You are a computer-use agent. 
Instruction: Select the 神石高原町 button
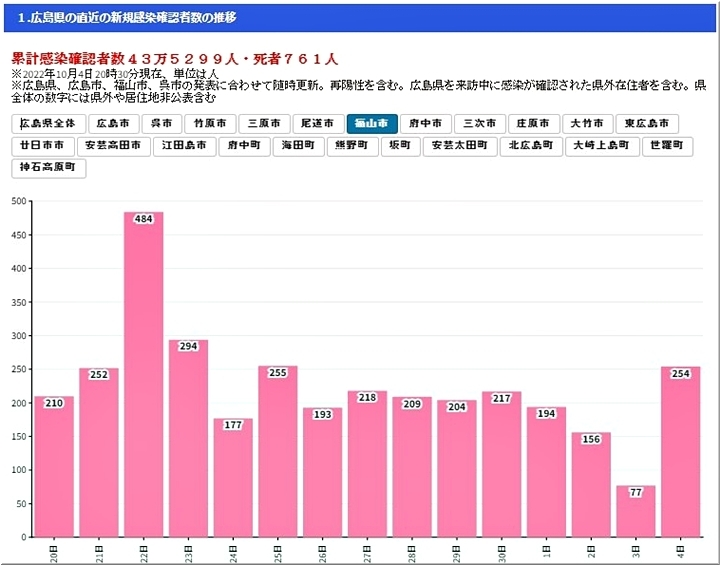[x=49, y=168]
